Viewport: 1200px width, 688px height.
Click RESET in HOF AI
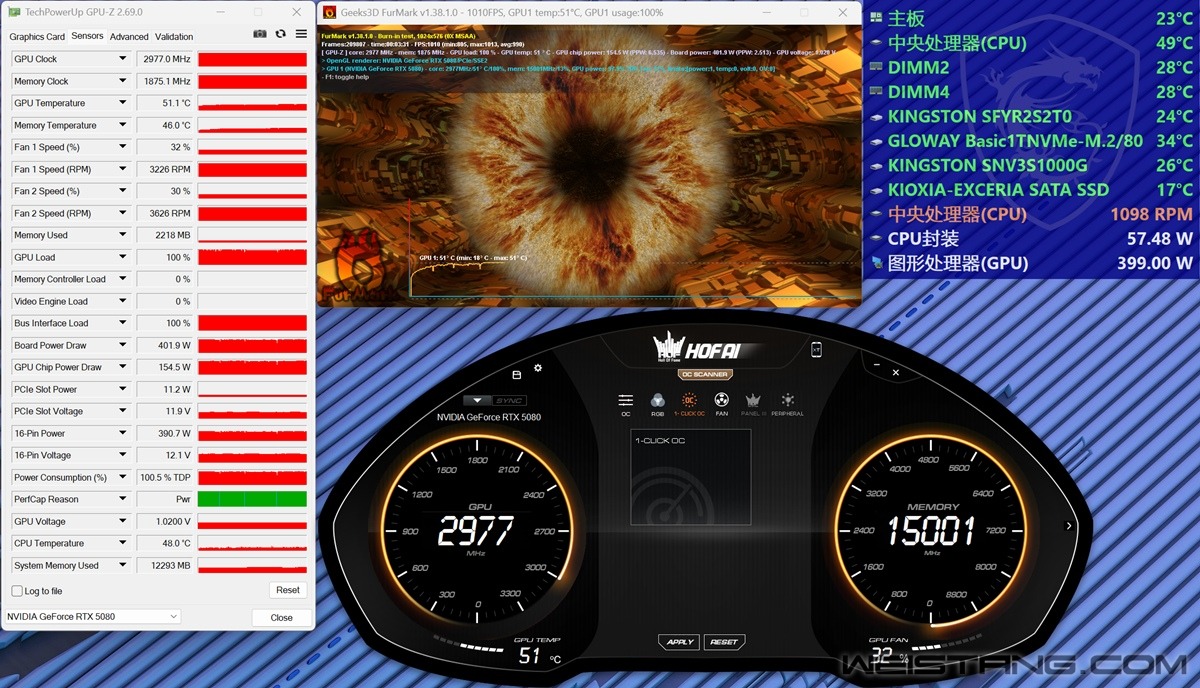click(724, 642)
